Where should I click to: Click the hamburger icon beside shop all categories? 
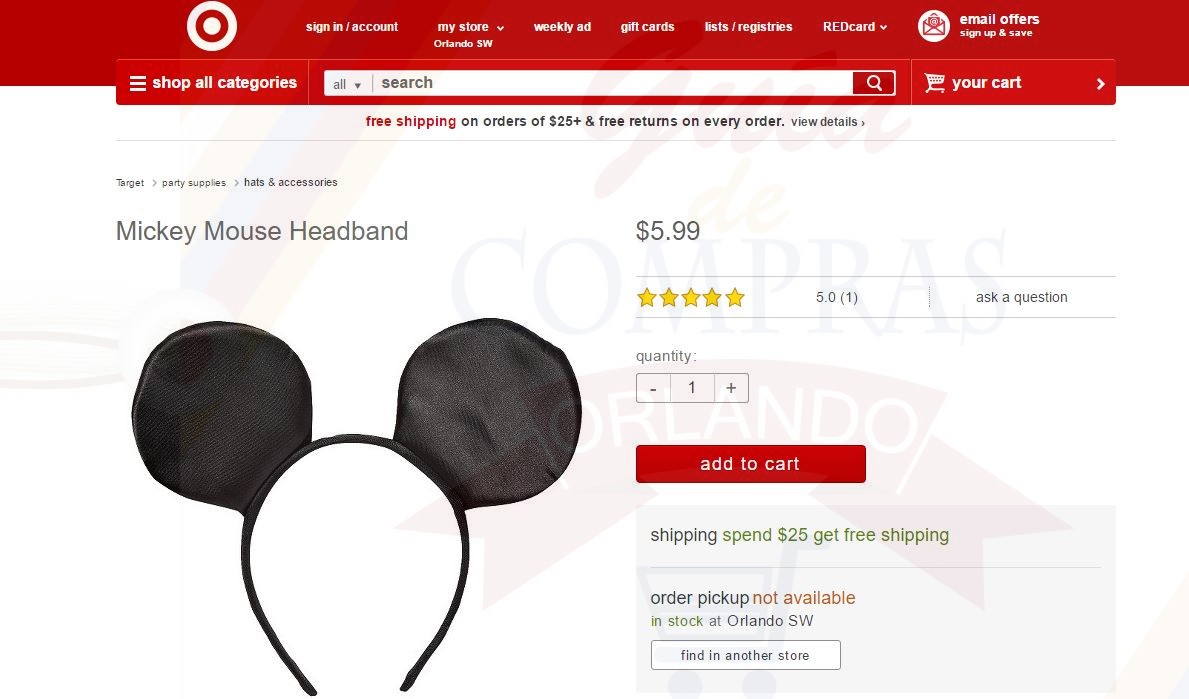pos(137,83)
